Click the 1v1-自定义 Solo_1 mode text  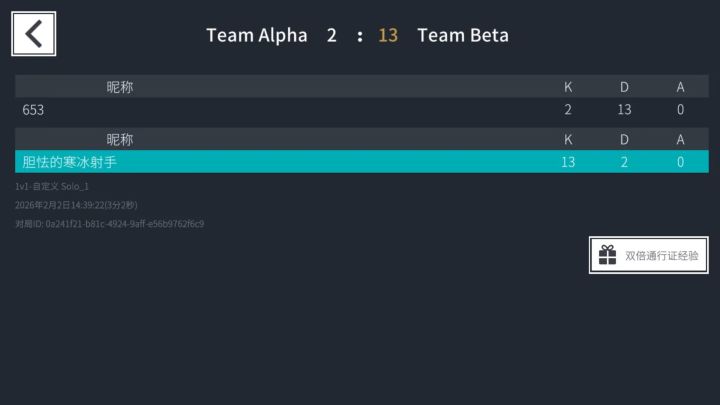(x=52, y=186)
